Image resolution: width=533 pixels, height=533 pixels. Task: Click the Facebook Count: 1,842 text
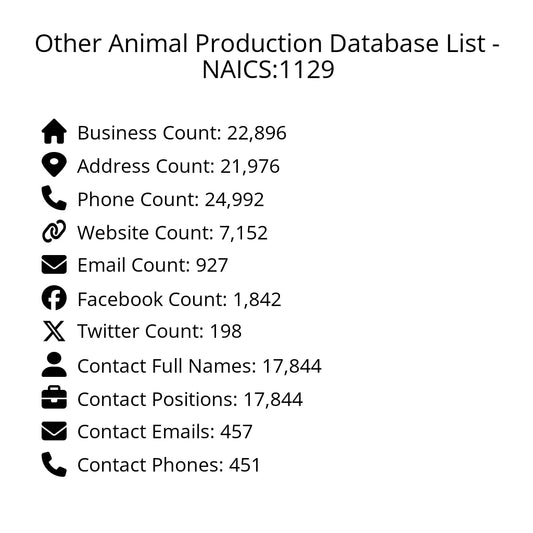(179, 299)
